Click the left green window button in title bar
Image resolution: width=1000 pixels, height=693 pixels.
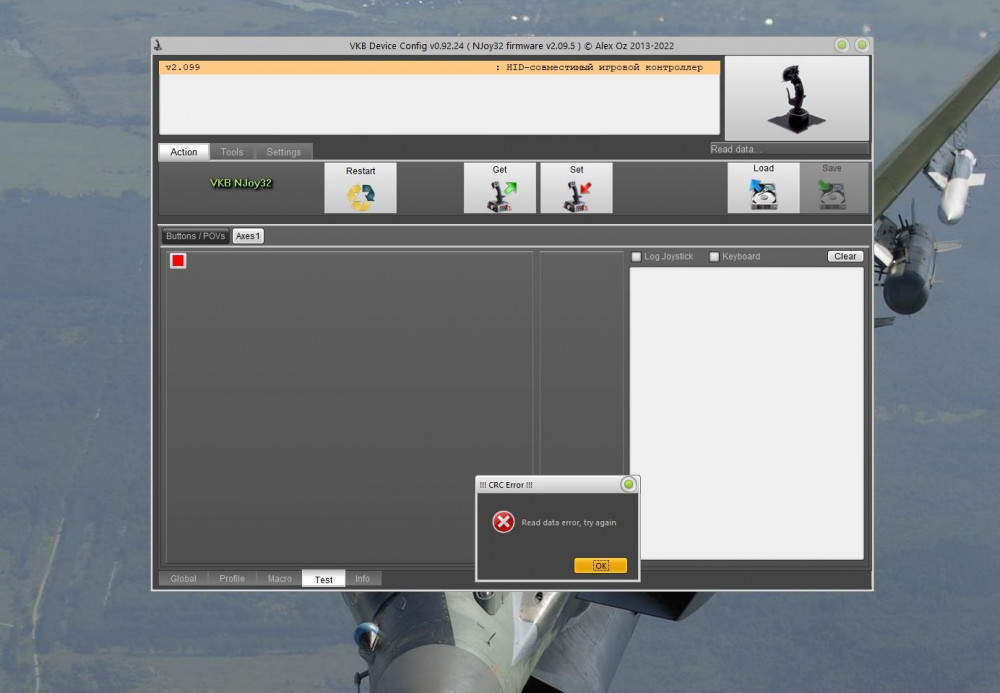click(842, 45)
